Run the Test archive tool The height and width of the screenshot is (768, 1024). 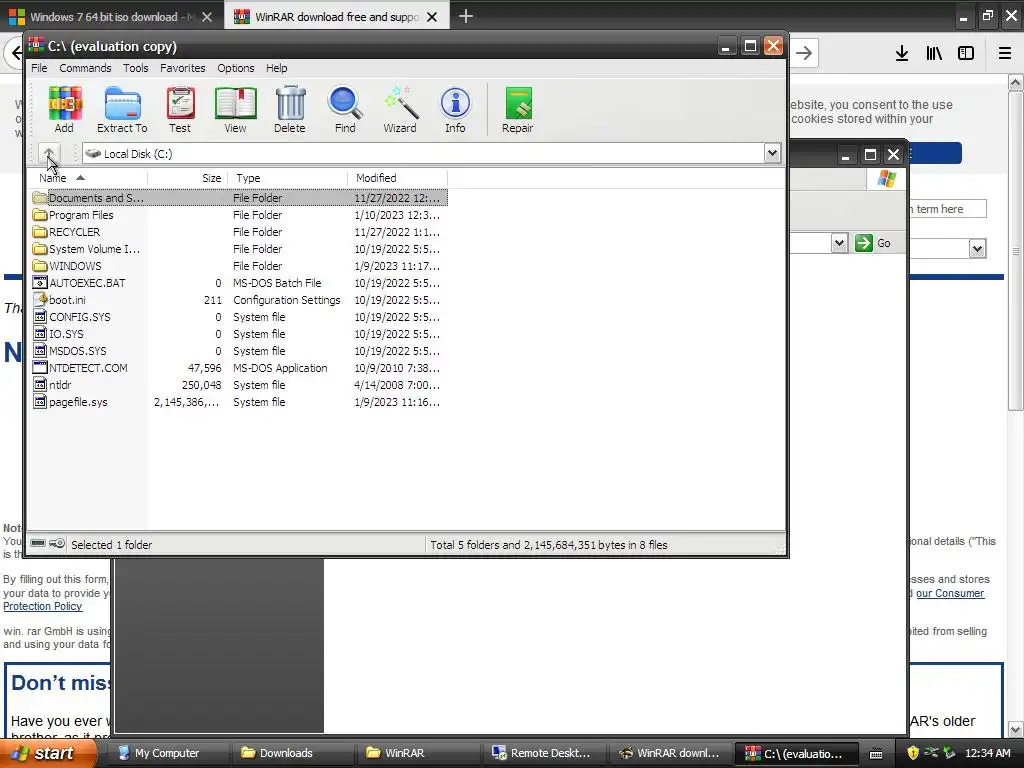180,110
